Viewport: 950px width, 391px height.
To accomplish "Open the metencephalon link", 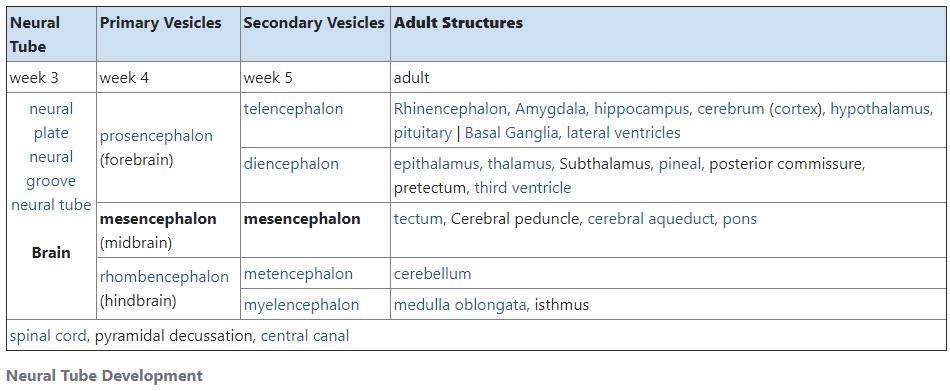I will click(x=298, y=274).
